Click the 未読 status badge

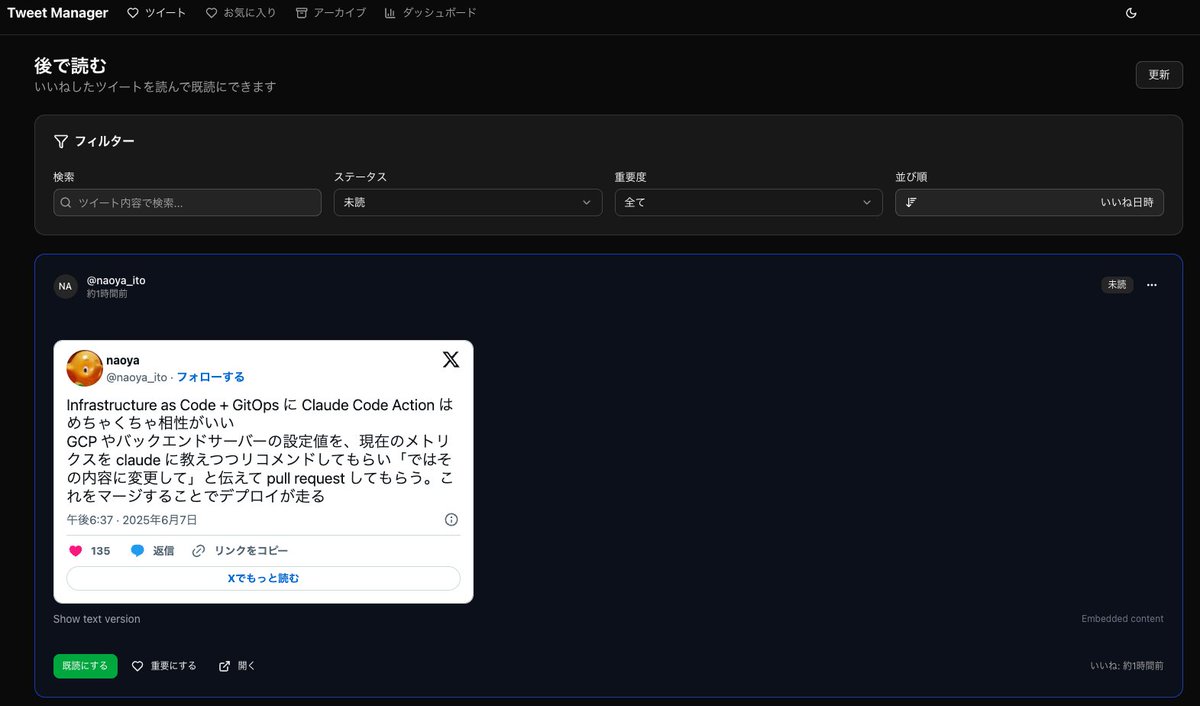pos(1116,285)
